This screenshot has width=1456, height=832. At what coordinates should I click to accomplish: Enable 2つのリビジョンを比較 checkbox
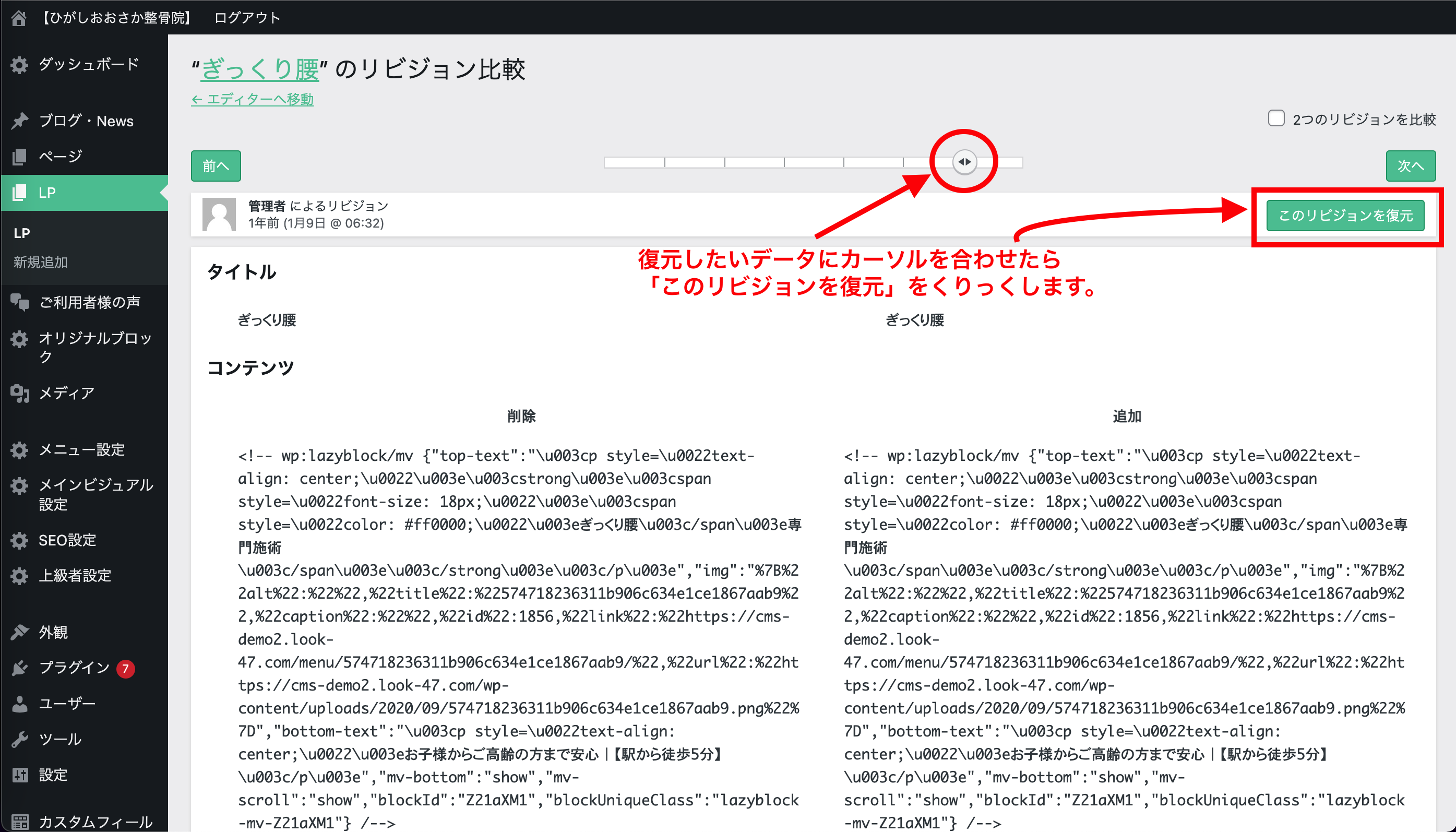tap(1276, 118)
